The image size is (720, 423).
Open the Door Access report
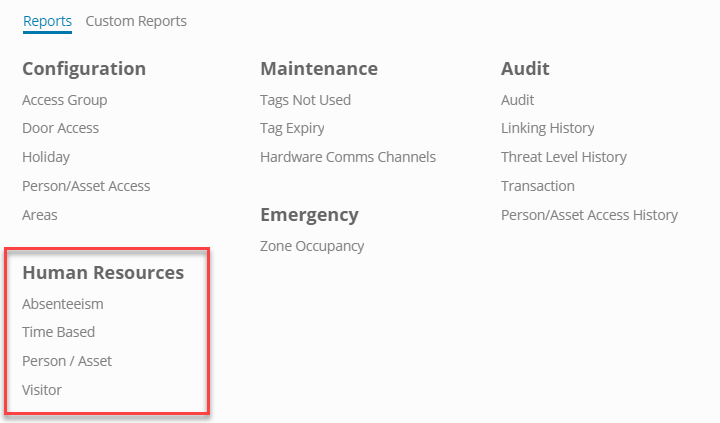(60, 128)
